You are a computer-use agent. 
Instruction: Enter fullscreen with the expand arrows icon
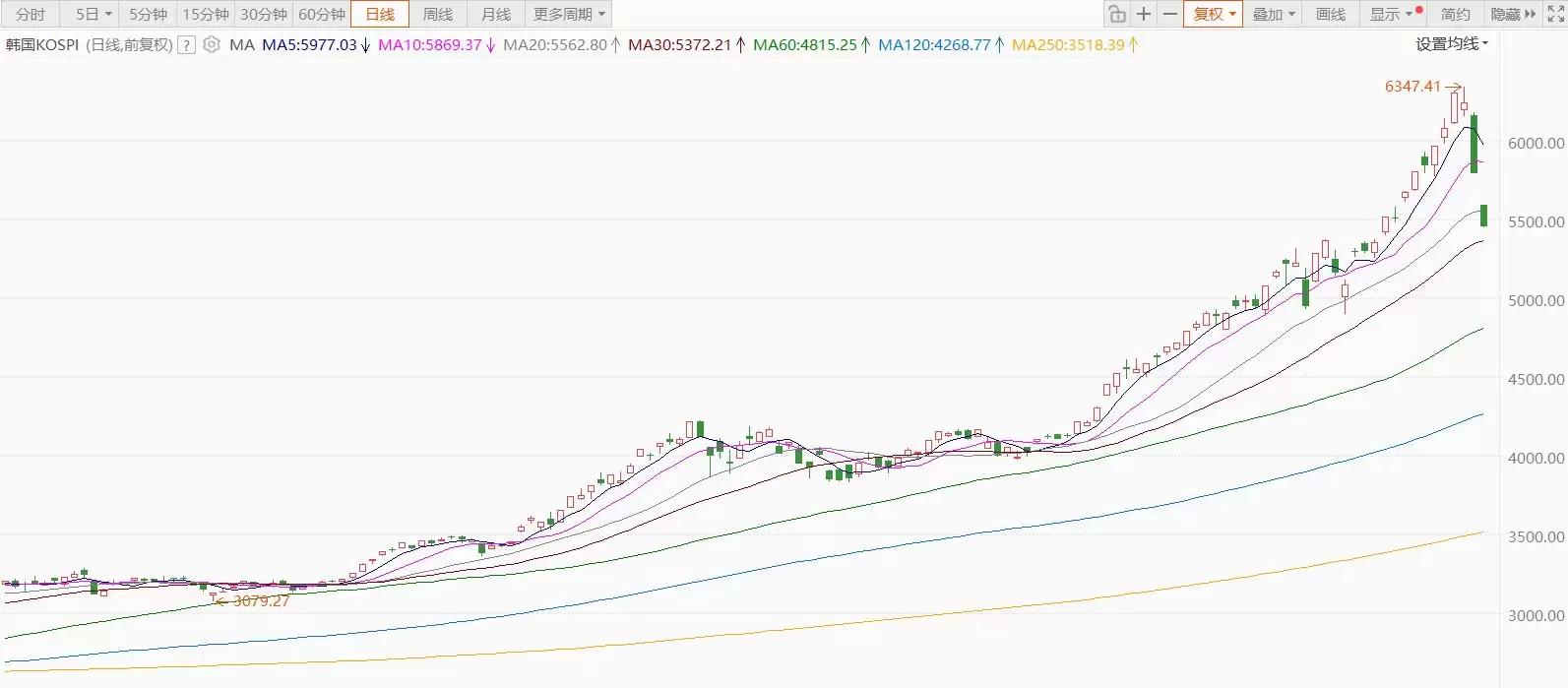click(x=1555, y=14)
